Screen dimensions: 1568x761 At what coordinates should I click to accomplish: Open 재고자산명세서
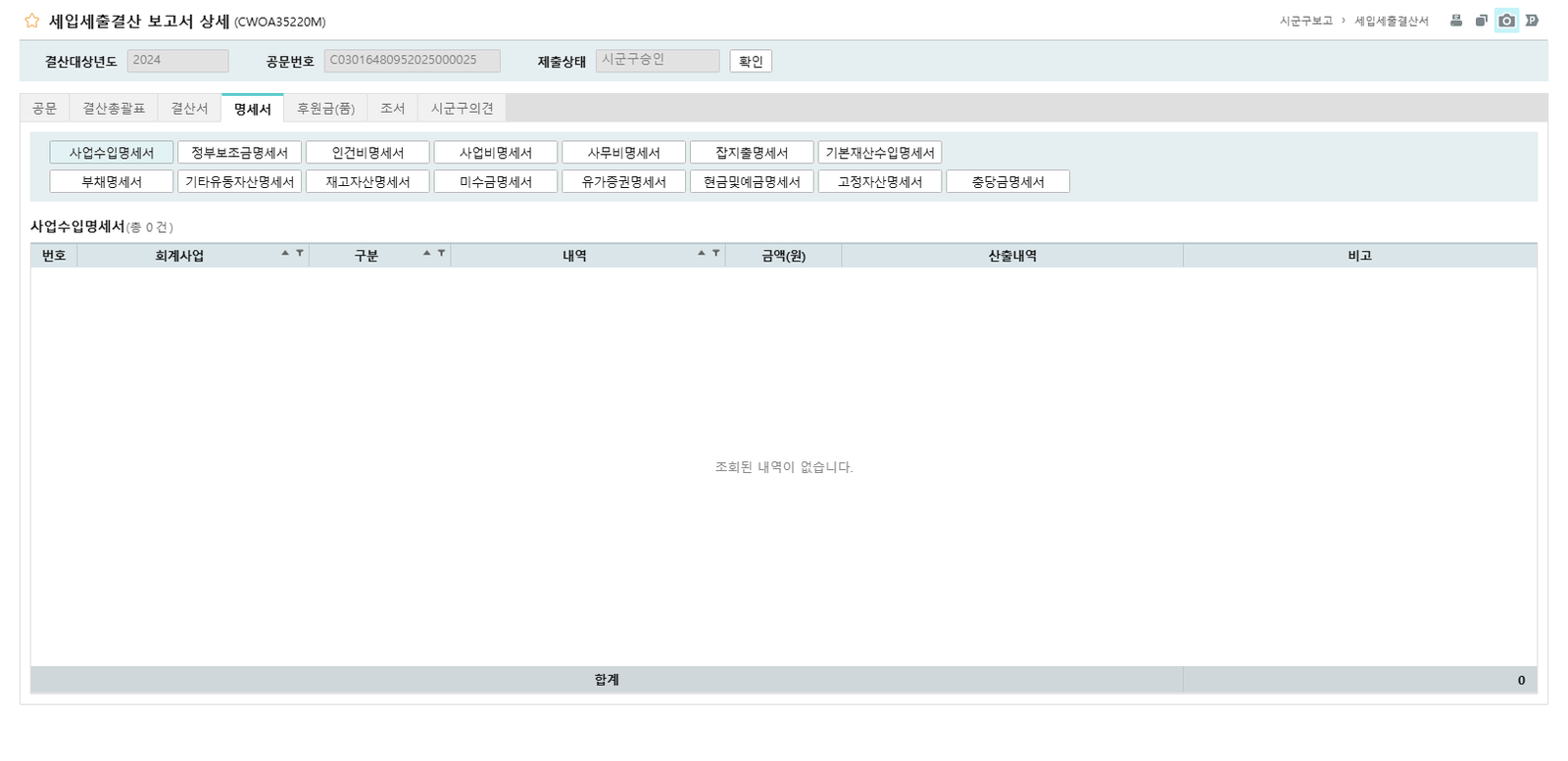(367, 182)
